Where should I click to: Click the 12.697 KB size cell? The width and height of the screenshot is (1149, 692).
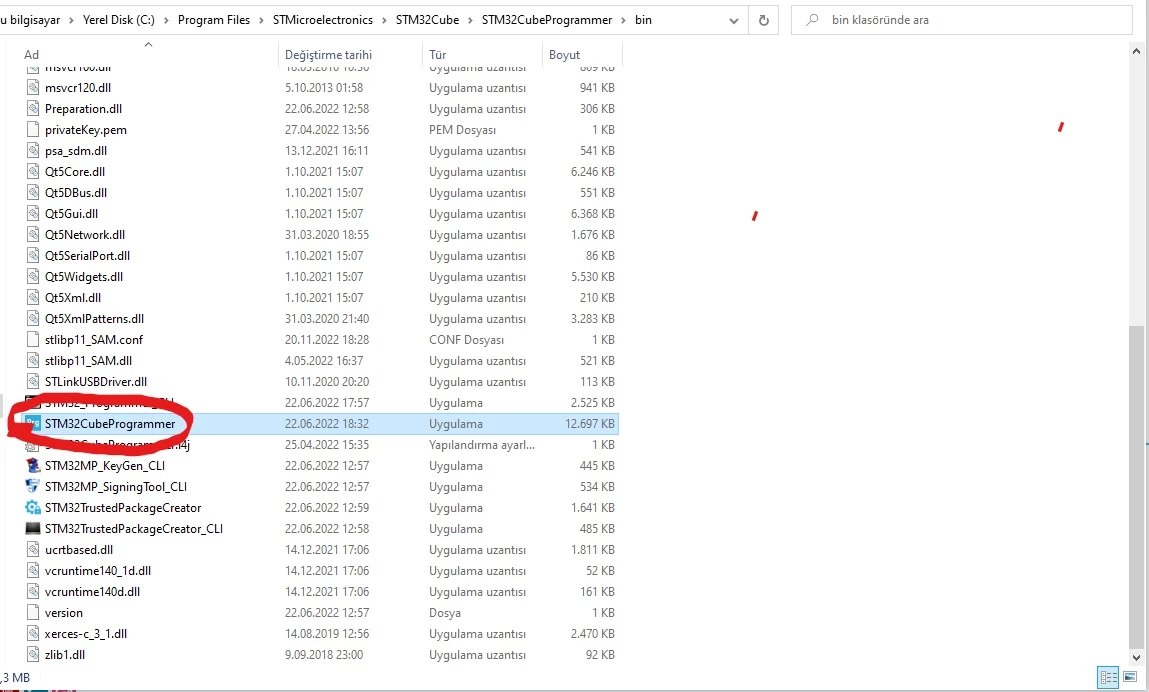pos(590,424)
